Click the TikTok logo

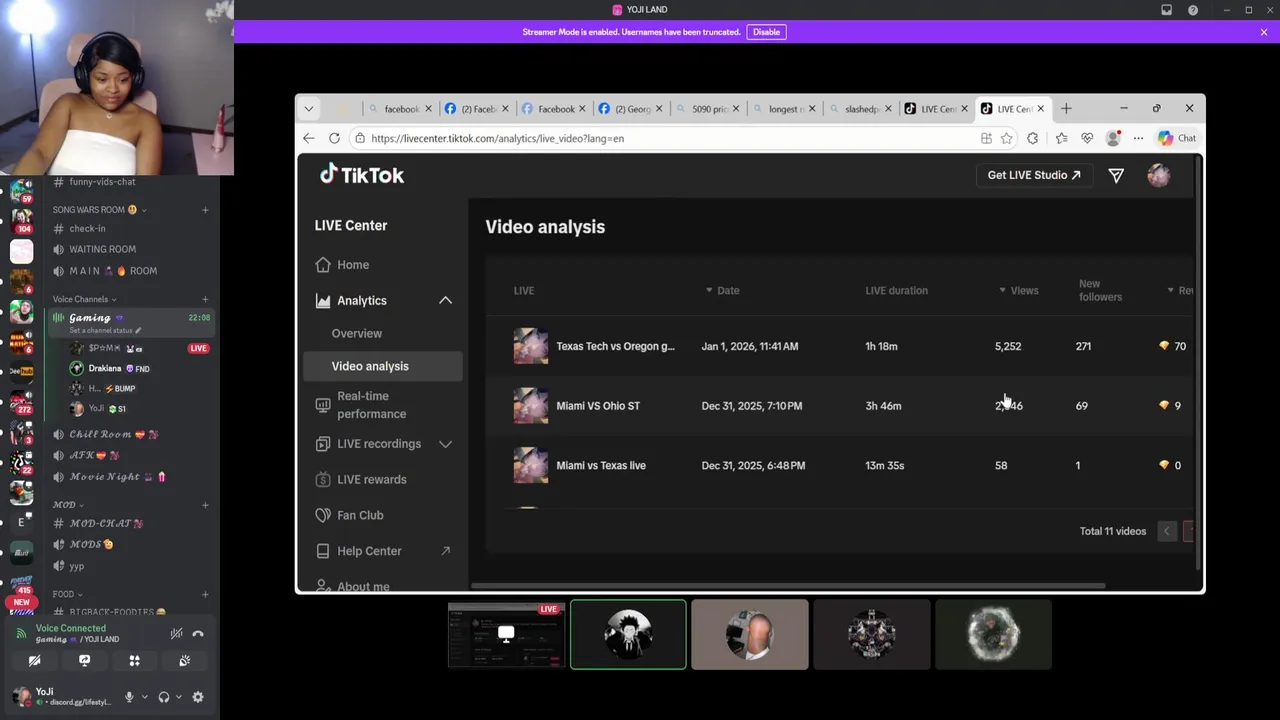click(362, 175)
